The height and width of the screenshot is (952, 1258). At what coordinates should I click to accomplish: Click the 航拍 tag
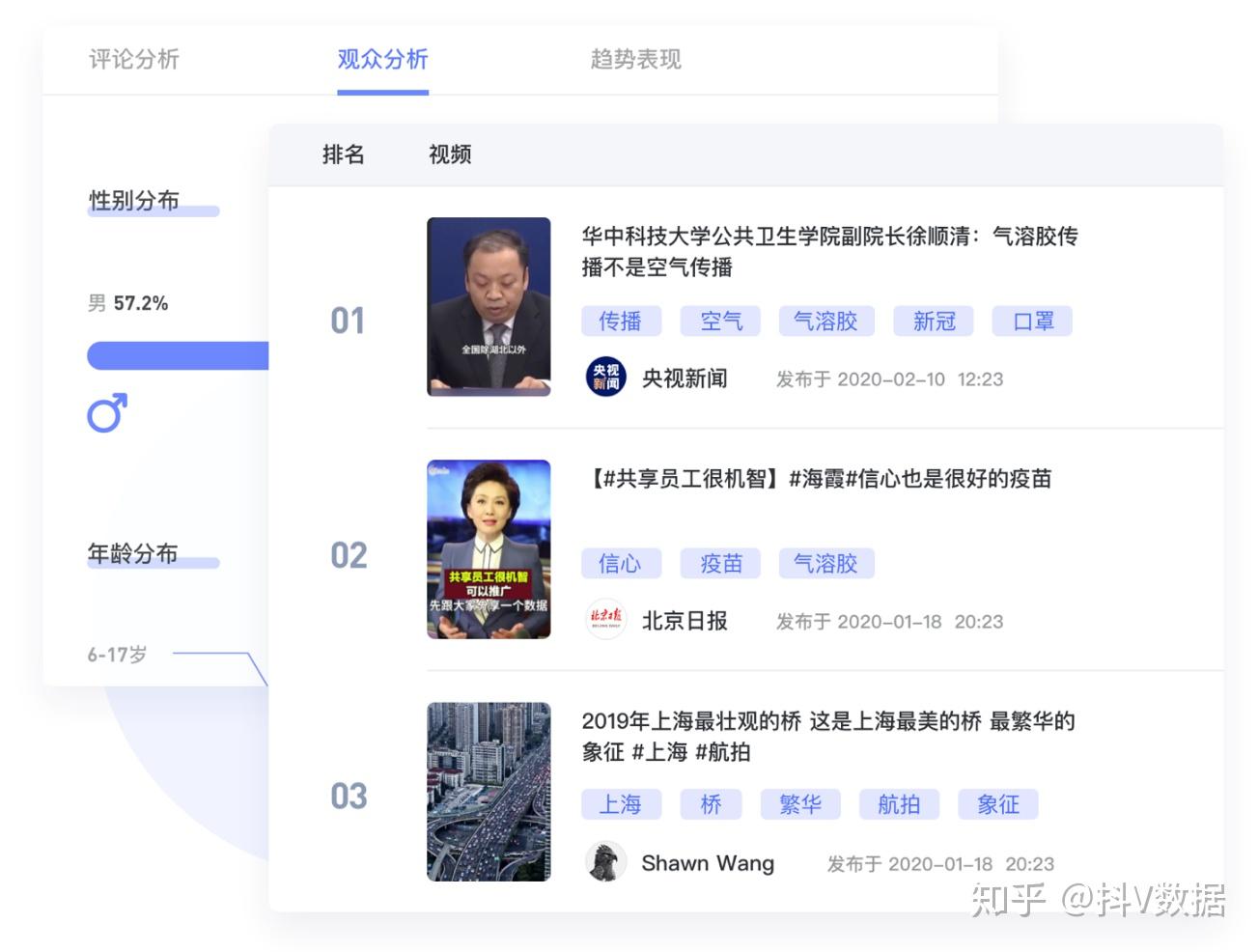pyautogui.click(x=899, y=804)
